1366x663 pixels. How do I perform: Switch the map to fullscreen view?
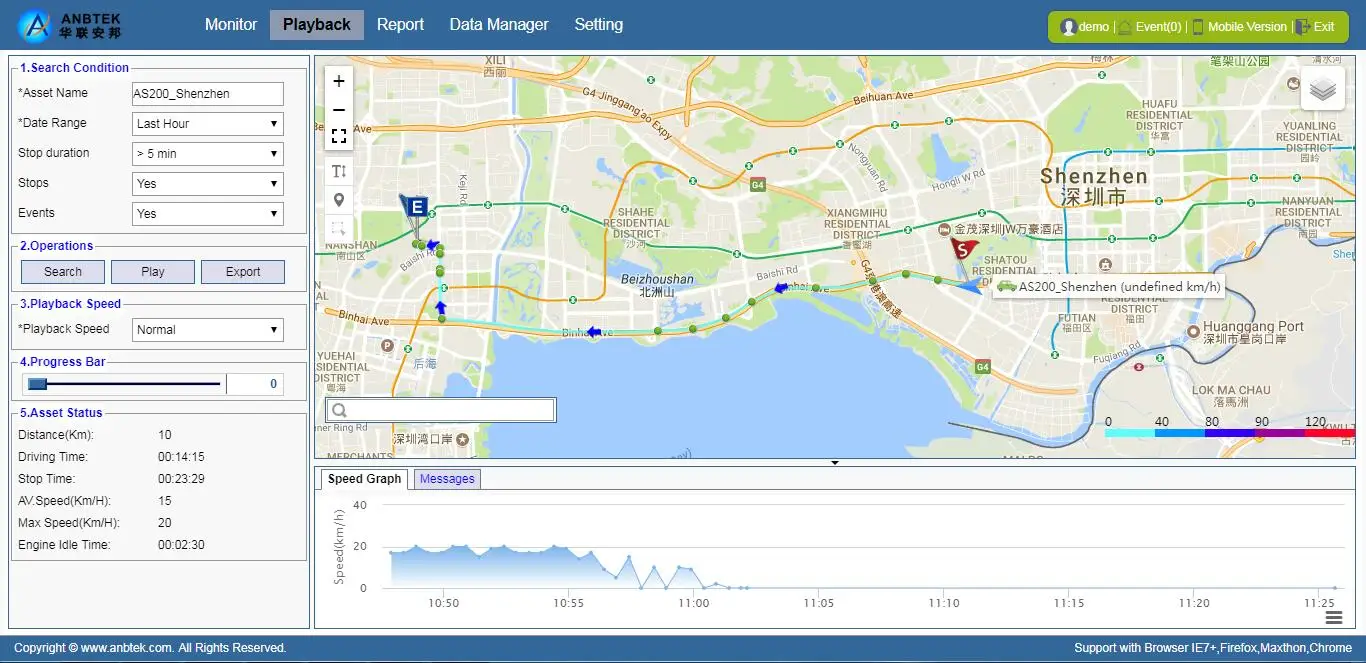click(338, 136)
